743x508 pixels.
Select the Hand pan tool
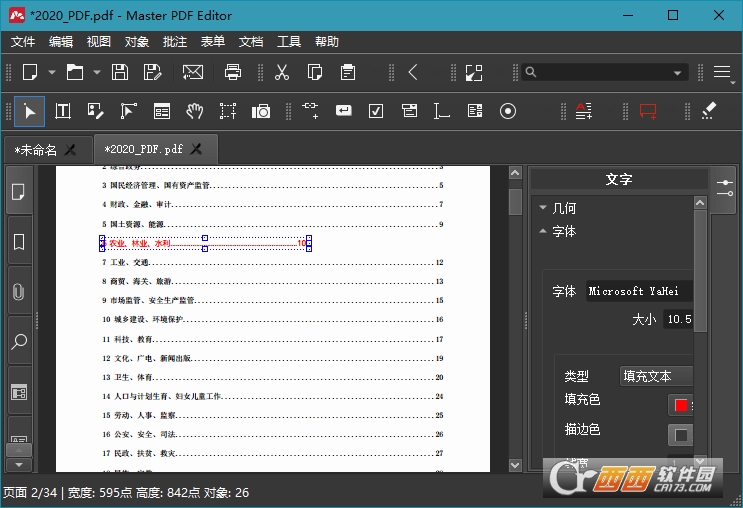tap(195, 111)
